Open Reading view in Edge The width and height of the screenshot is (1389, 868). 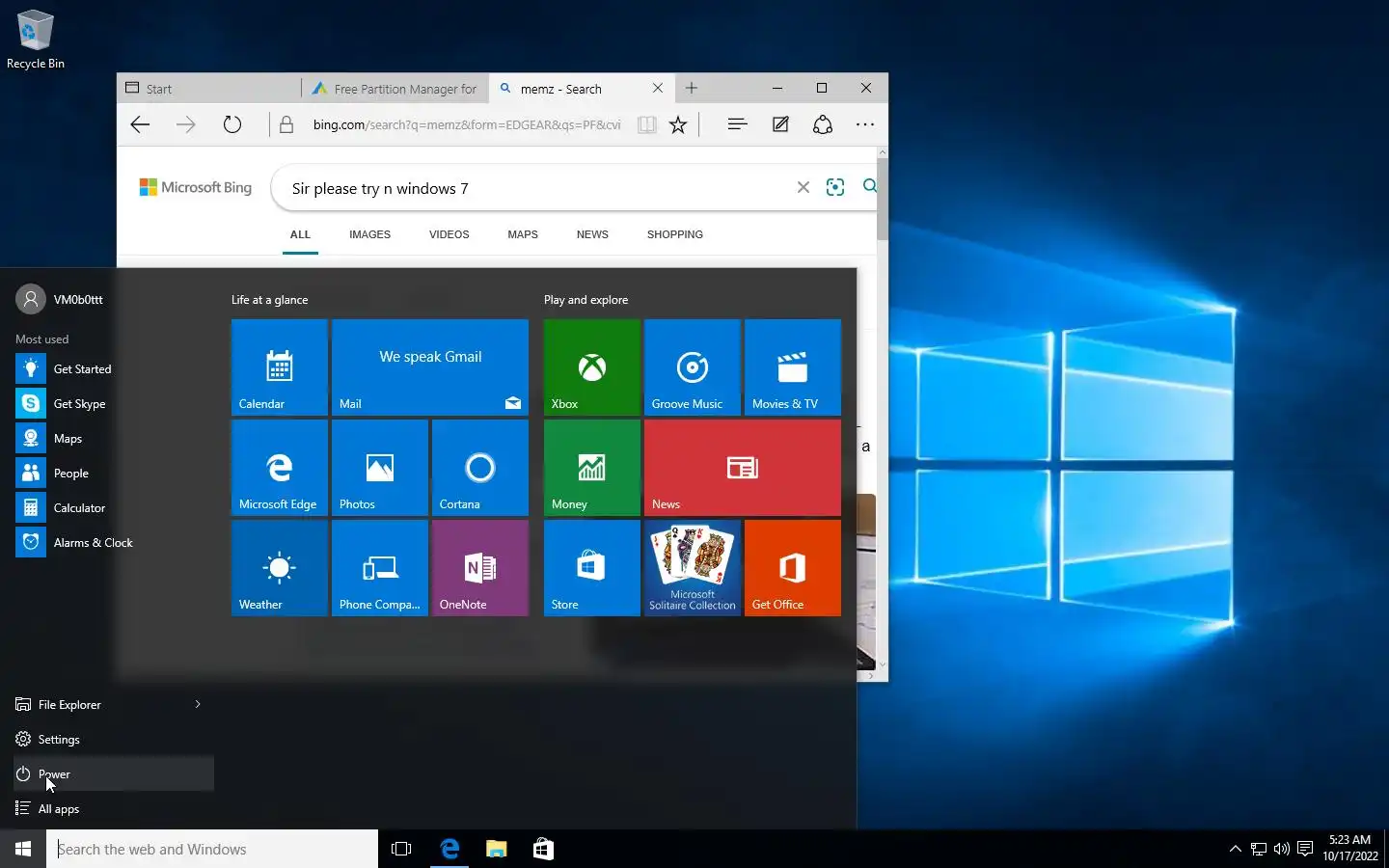[646, 124]
